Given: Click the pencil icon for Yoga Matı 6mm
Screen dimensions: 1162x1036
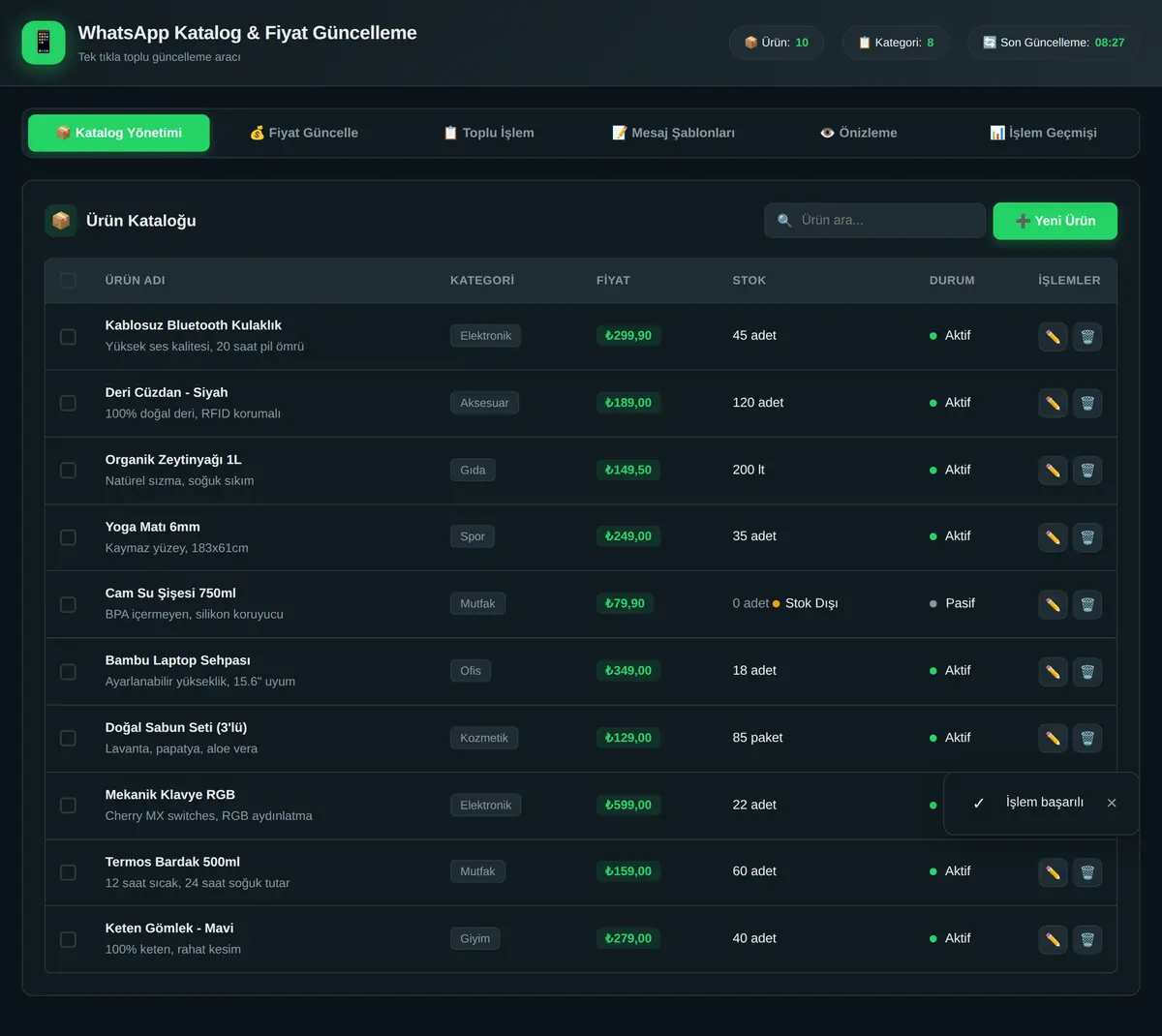Looking at the screenshot, I should (1053, 537).
